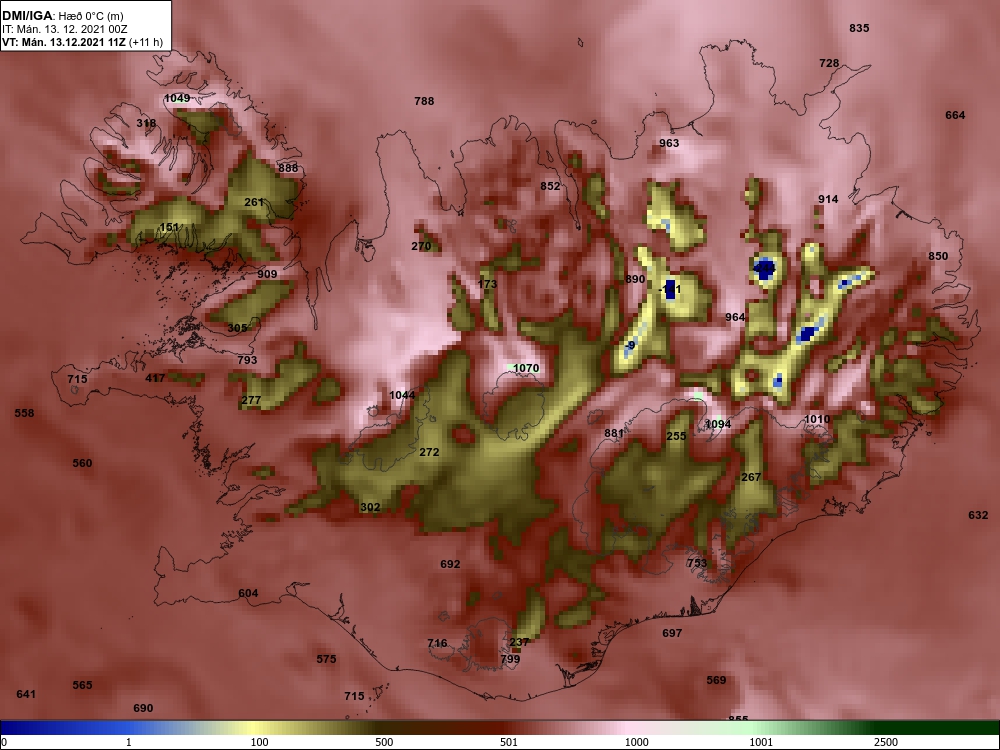The width and height of the screenshot is (1000, 750).
Task: Click the map value '560'
Action: (x=82, y=464)
